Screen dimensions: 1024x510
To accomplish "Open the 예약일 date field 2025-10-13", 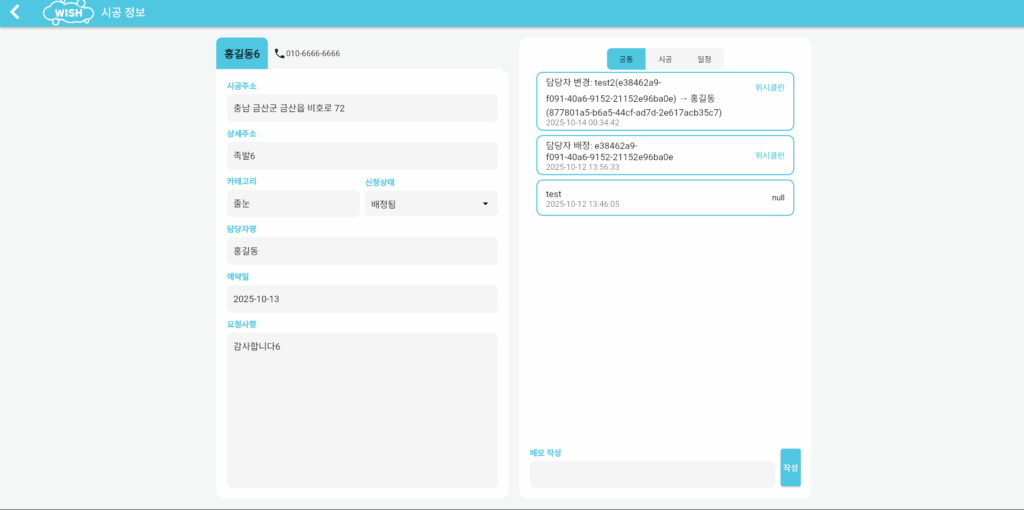I will pos(362,299).
